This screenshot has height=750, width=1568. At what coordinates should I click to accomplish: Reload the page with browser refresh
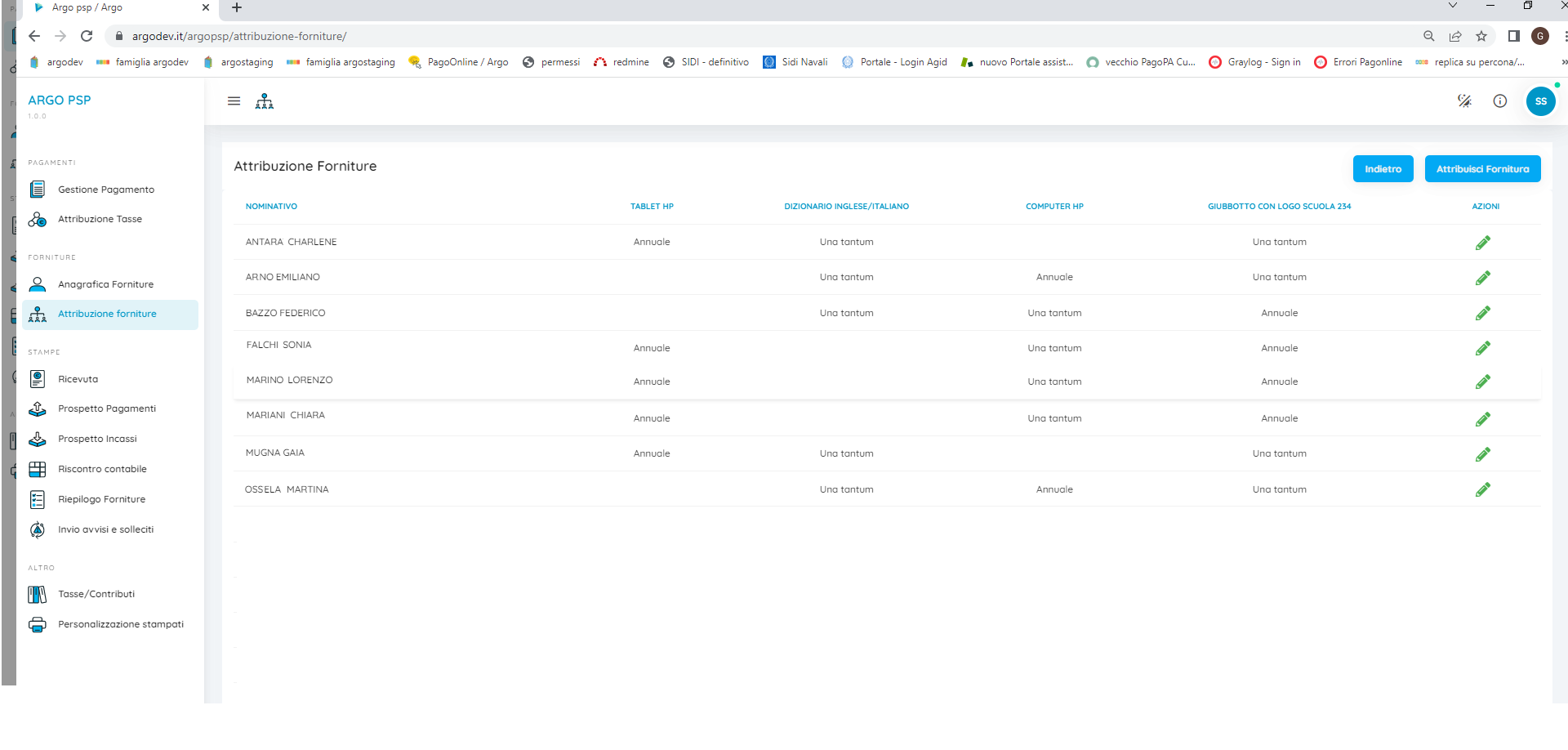click(87, 36)
